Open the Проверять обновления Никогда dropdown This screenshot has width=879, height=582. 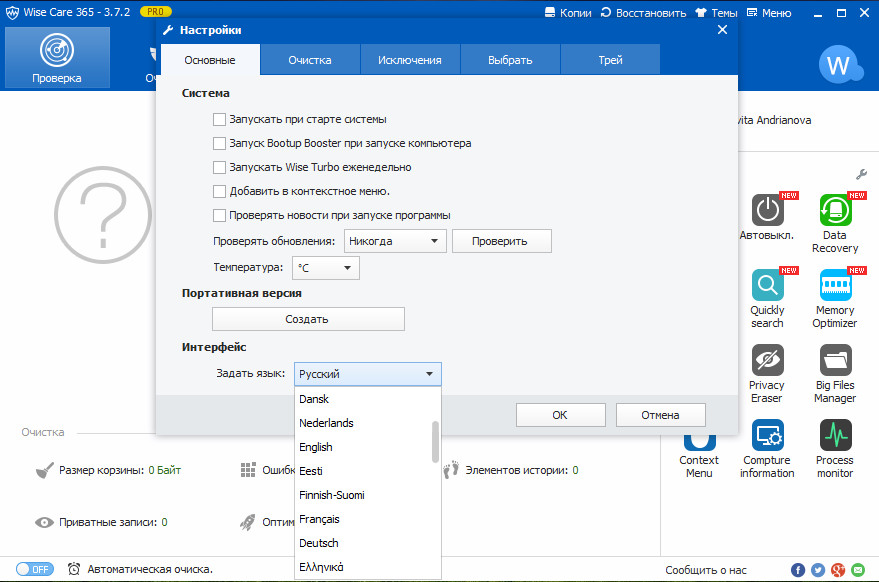coord(395,241)
